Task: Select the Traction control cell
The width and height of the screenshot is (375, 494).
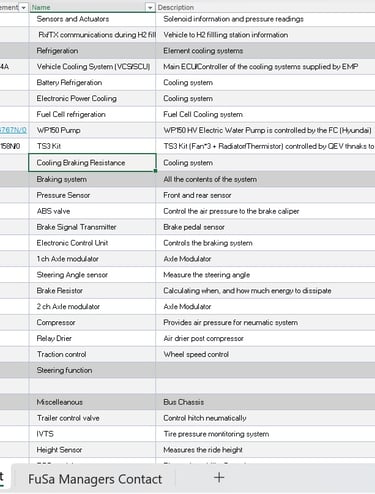Action: tap(92, 354)
